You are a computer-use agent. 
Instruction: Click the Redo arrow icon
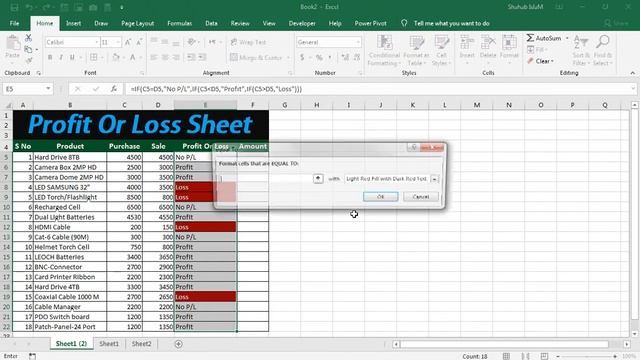coord(46,7)
